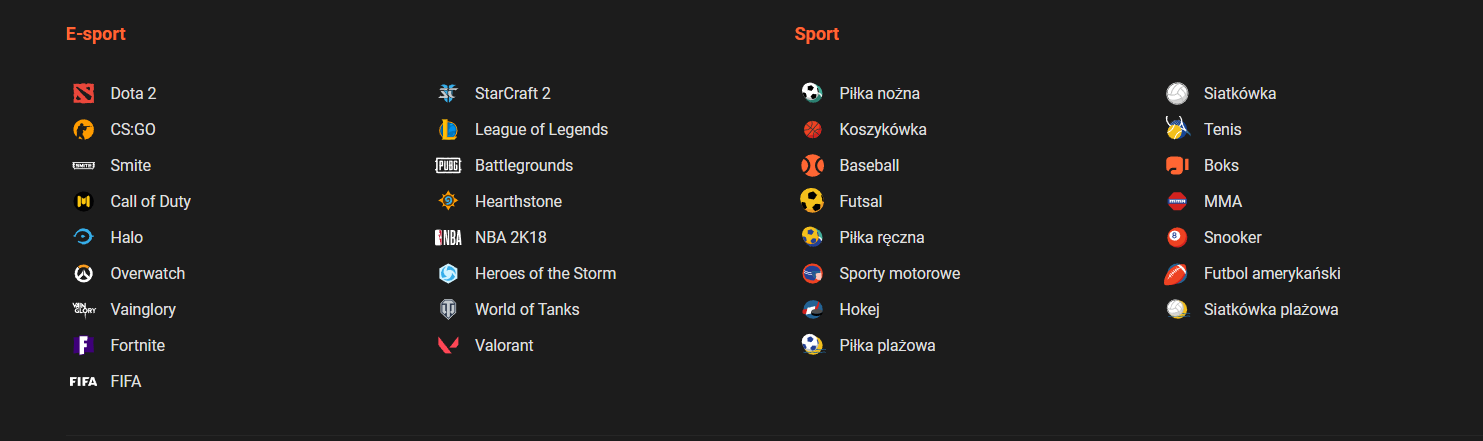Click the Snooker red ball icon
Viewport: 1483px width, 441px height.
1177,237
